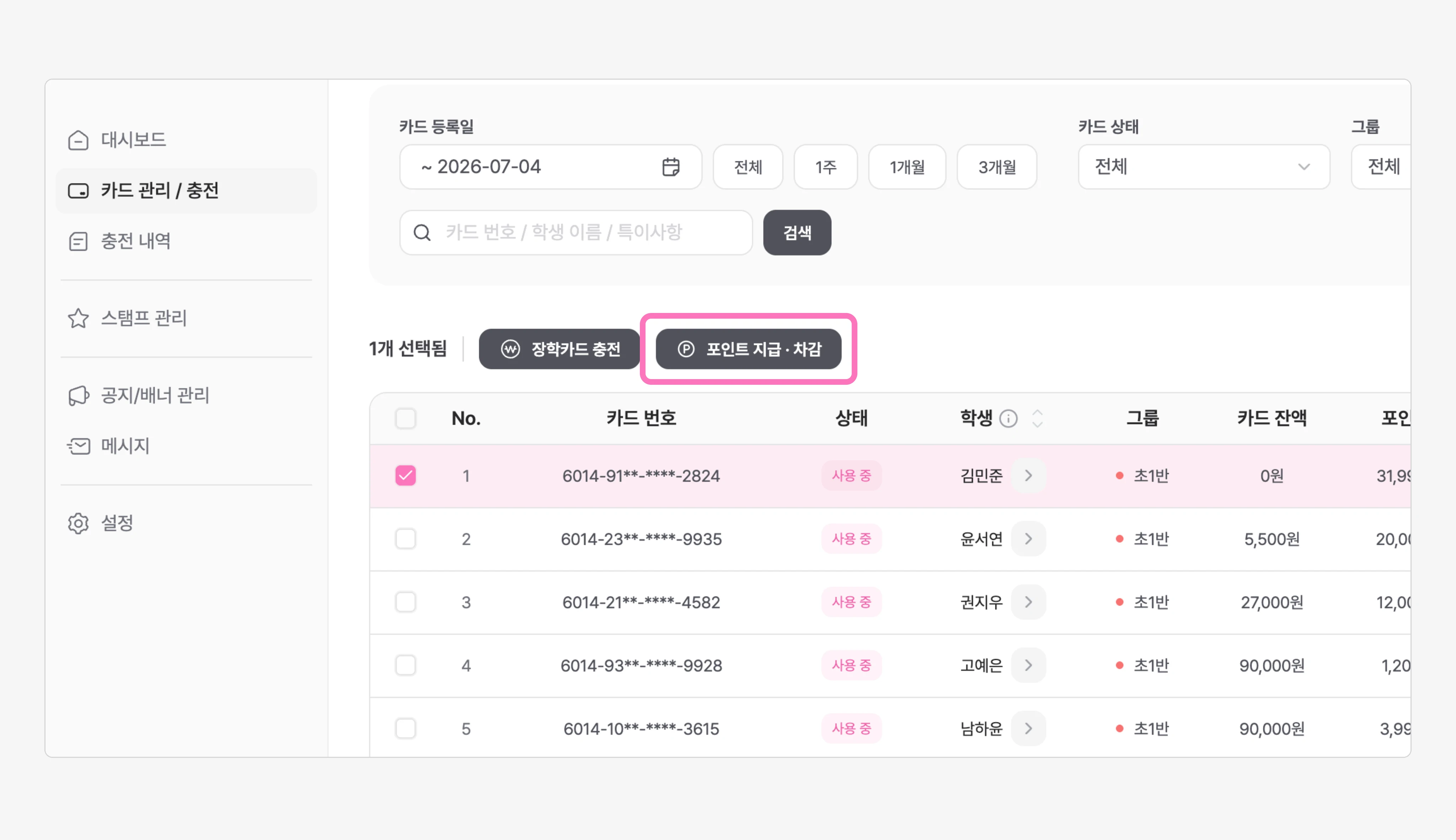Click the 1개 선택됨 selection count

coord(408,349)
